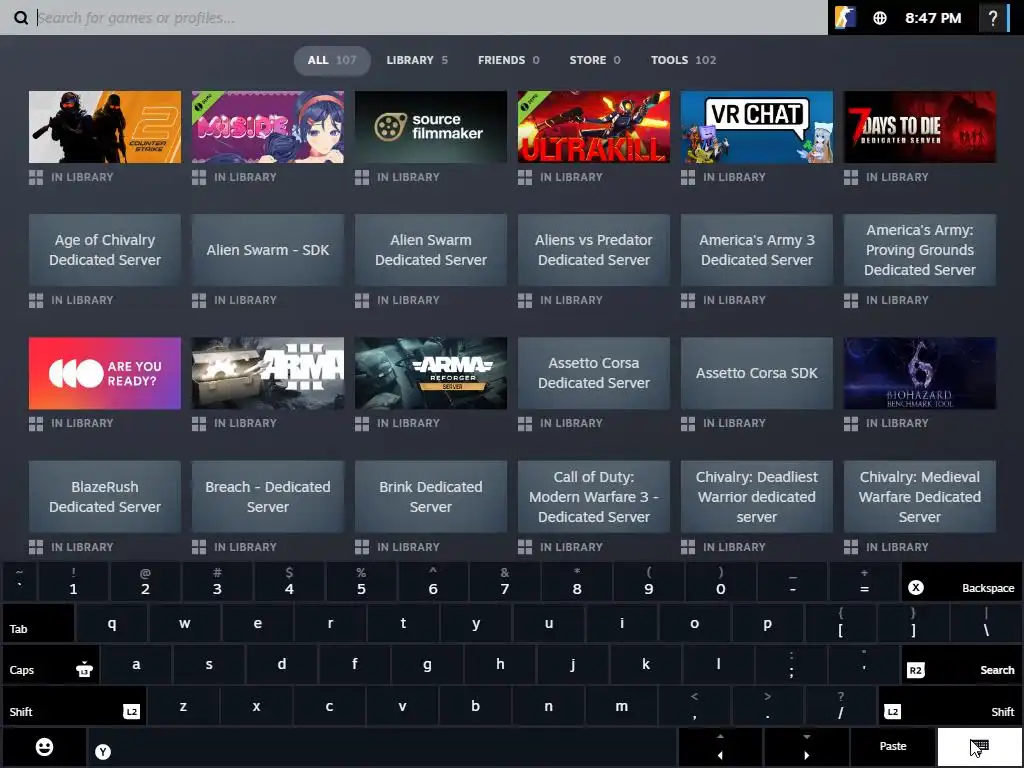Click the grid icon under VRChat
The image size is (1024, 768).
688,178
